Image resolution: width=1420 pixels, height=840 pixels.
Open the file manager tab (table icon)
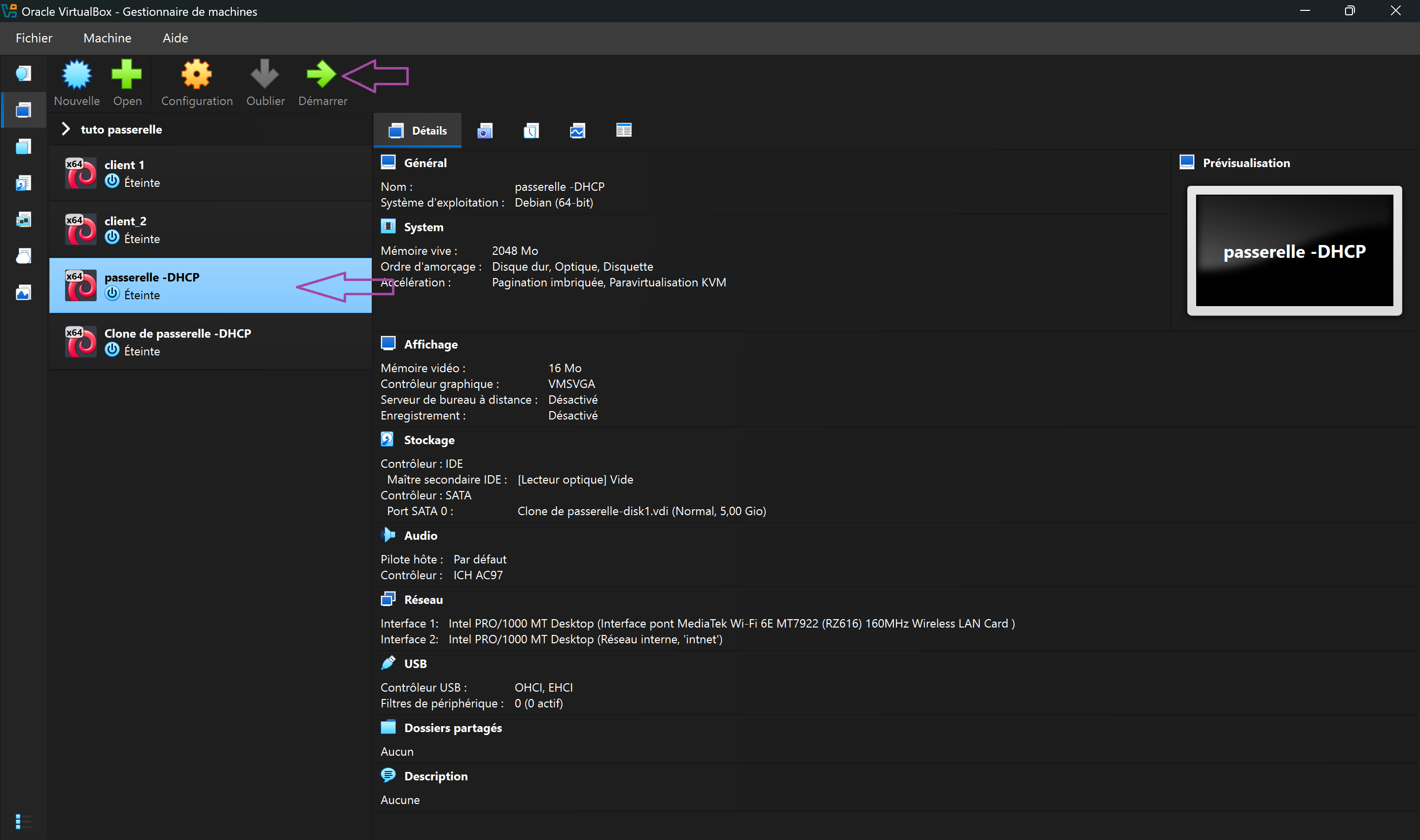[x=624, y=131]
